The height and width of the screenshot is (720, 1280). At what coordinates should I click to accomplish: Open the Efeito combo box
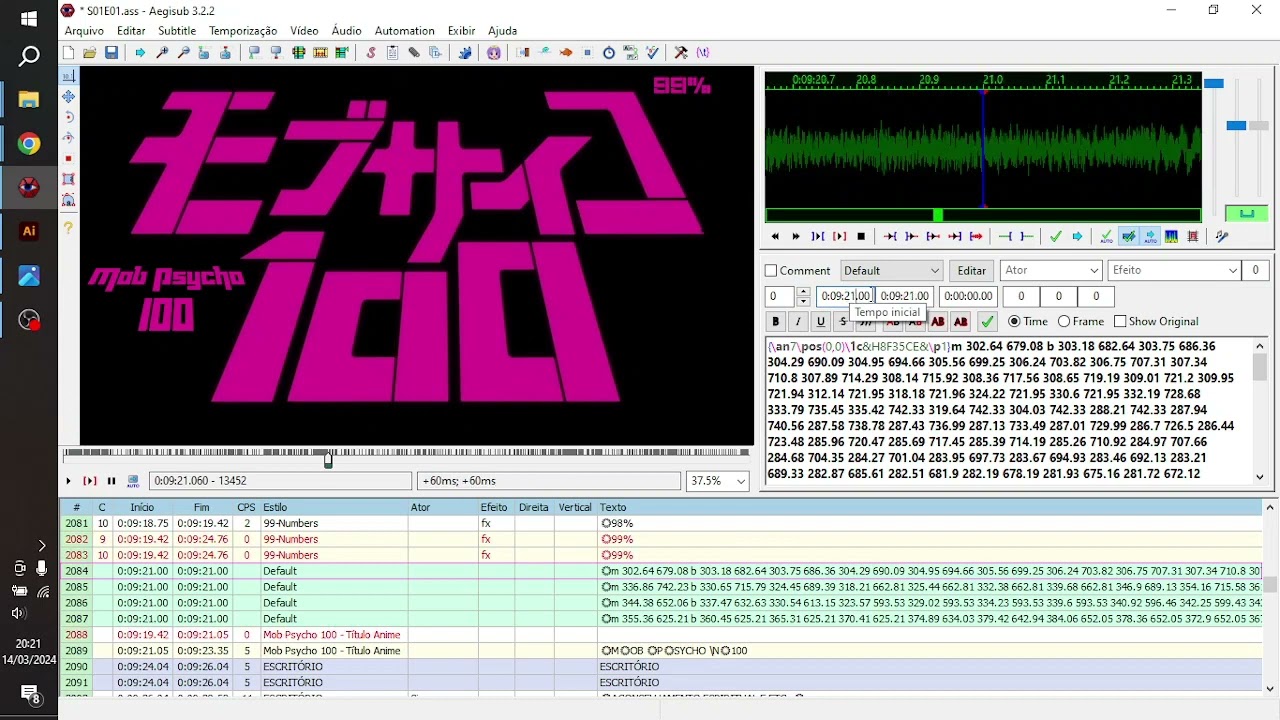[1174, 271]
